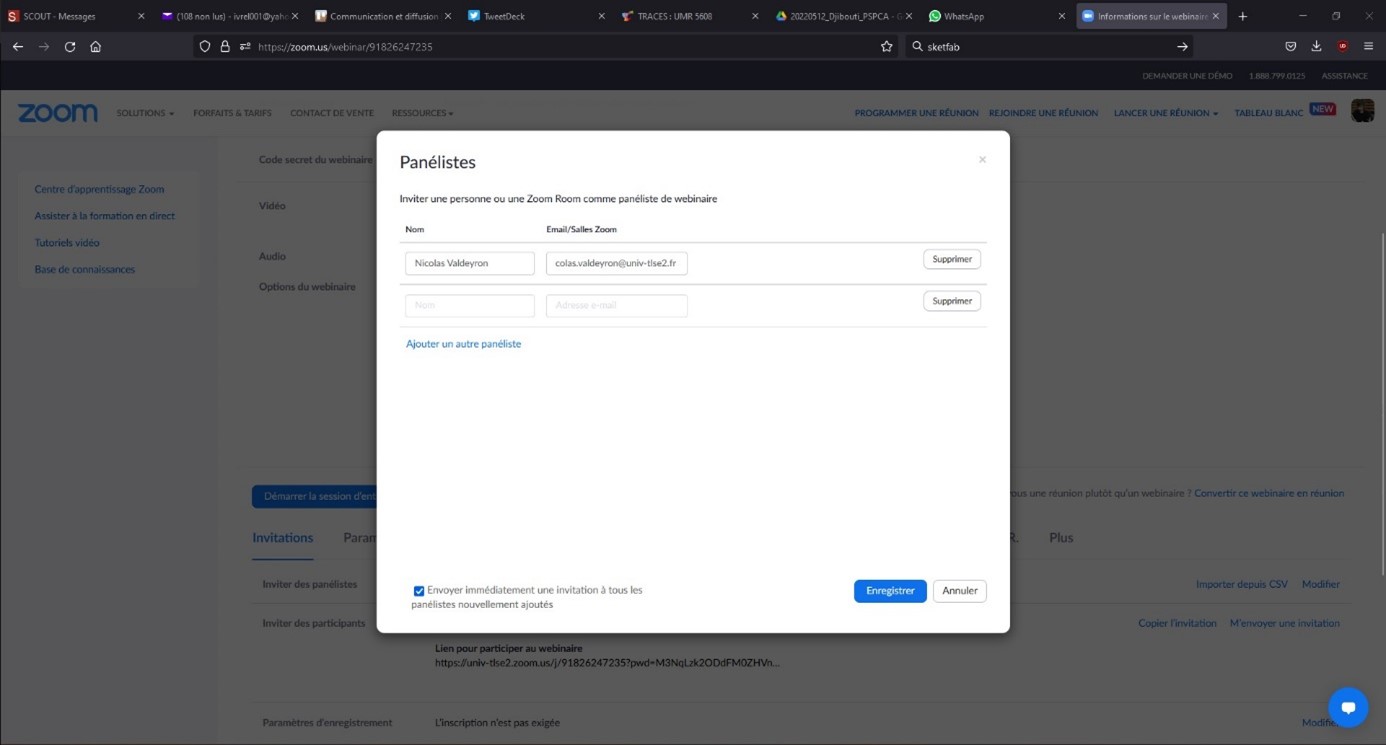This screenshot has width=1386, height=745.
Task: Expand the Solutions dropdown menu
Action: click(145, 113)
